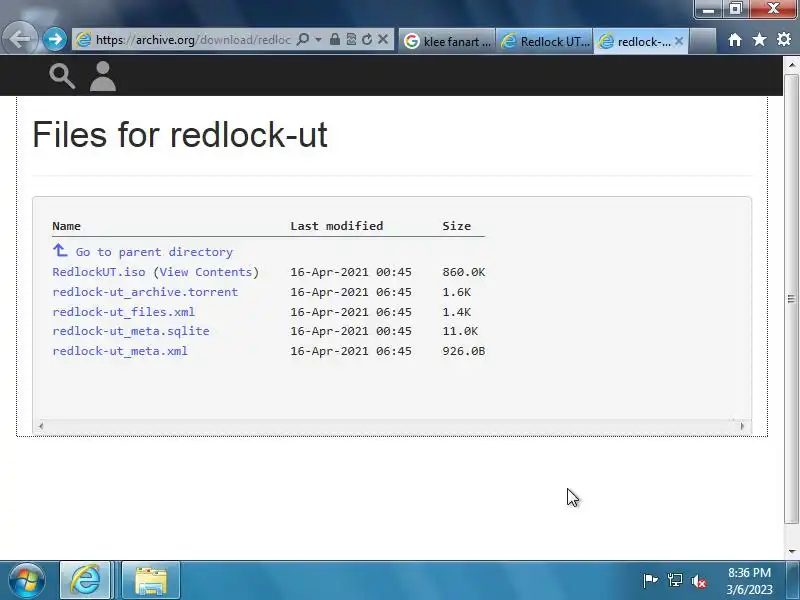This screenshot has height=600, width=800.
Task: Refresh the page with the reload icon
Action: click(367, 39)
